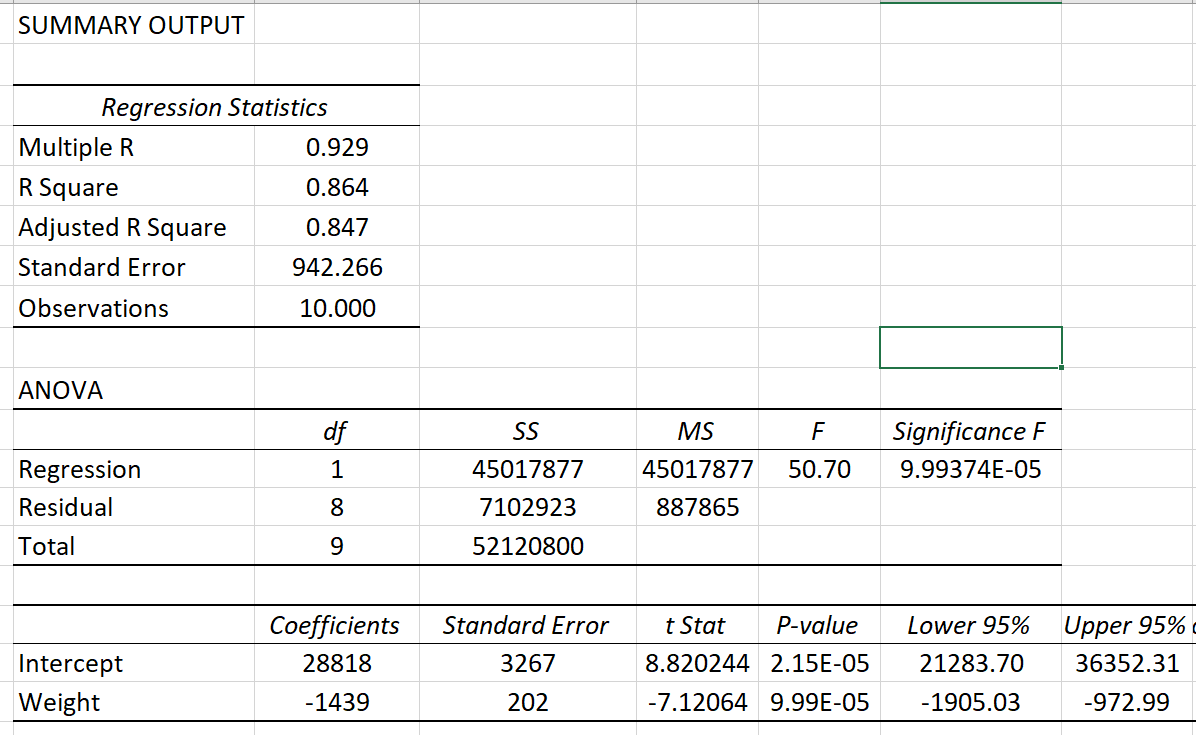Select Residual MS value 887865
1196x735 pixels.
(x=697, y=507)
